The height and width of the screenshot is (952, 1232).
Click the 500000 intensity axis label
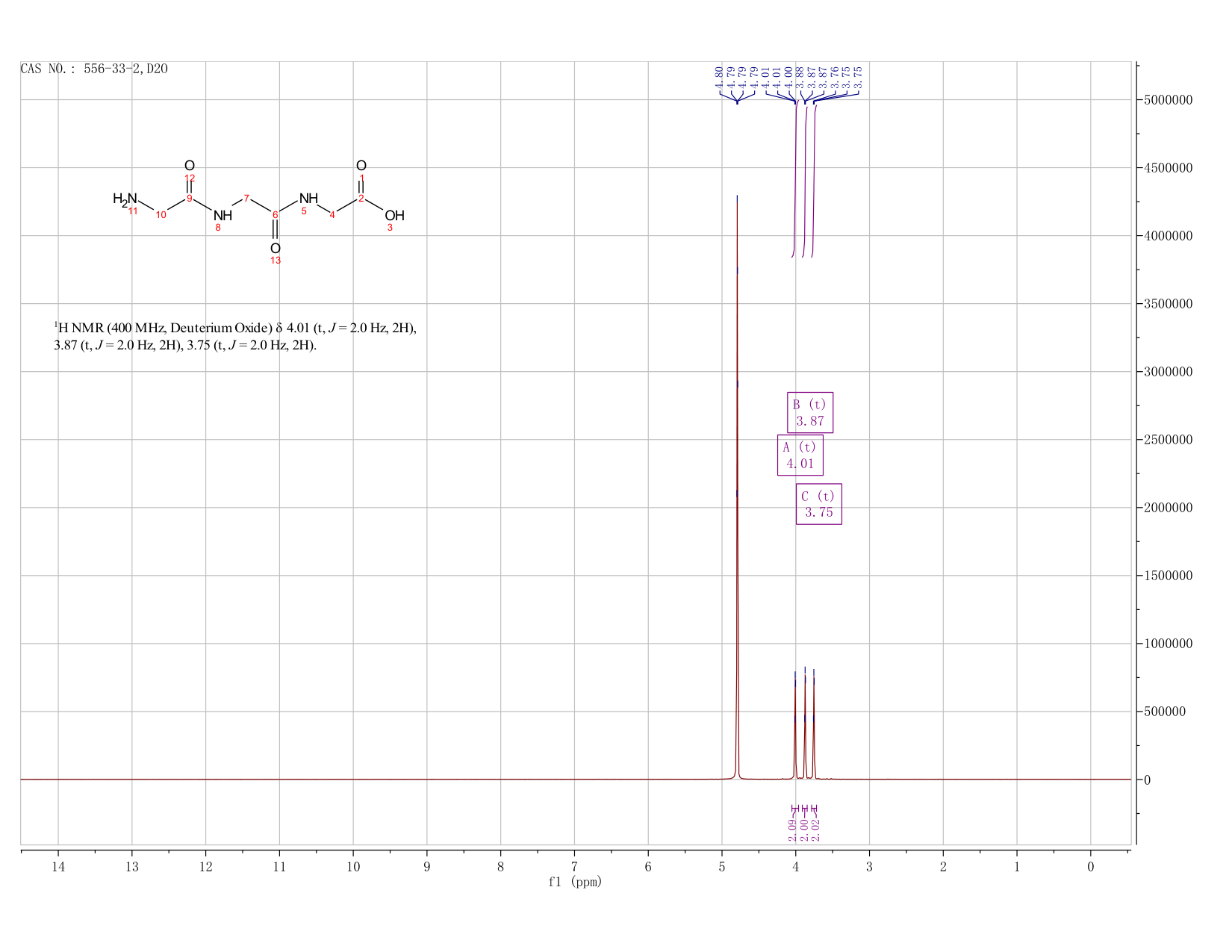coord(1164,712)
